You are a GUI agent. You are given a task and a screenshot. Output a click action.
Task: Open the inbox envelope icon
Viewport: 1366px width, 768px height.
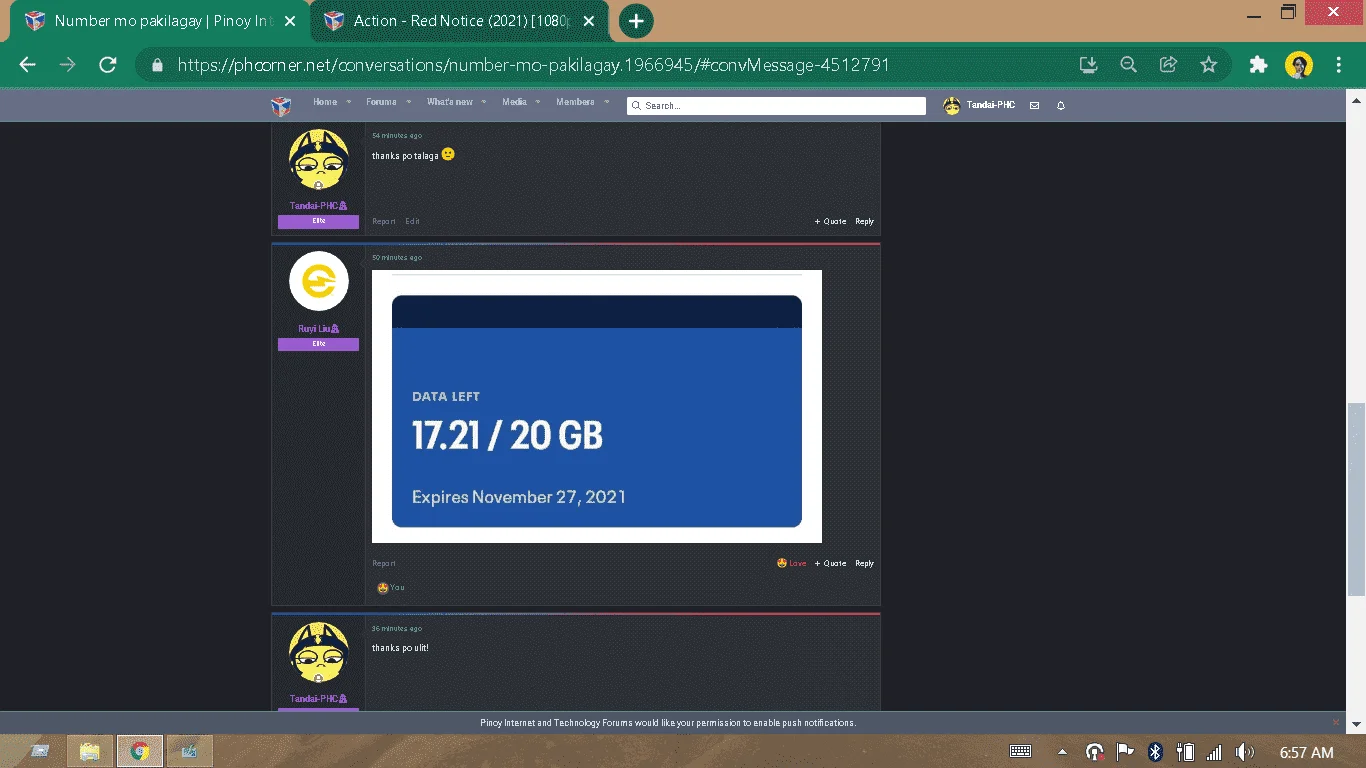click(x=1034, y=106)
